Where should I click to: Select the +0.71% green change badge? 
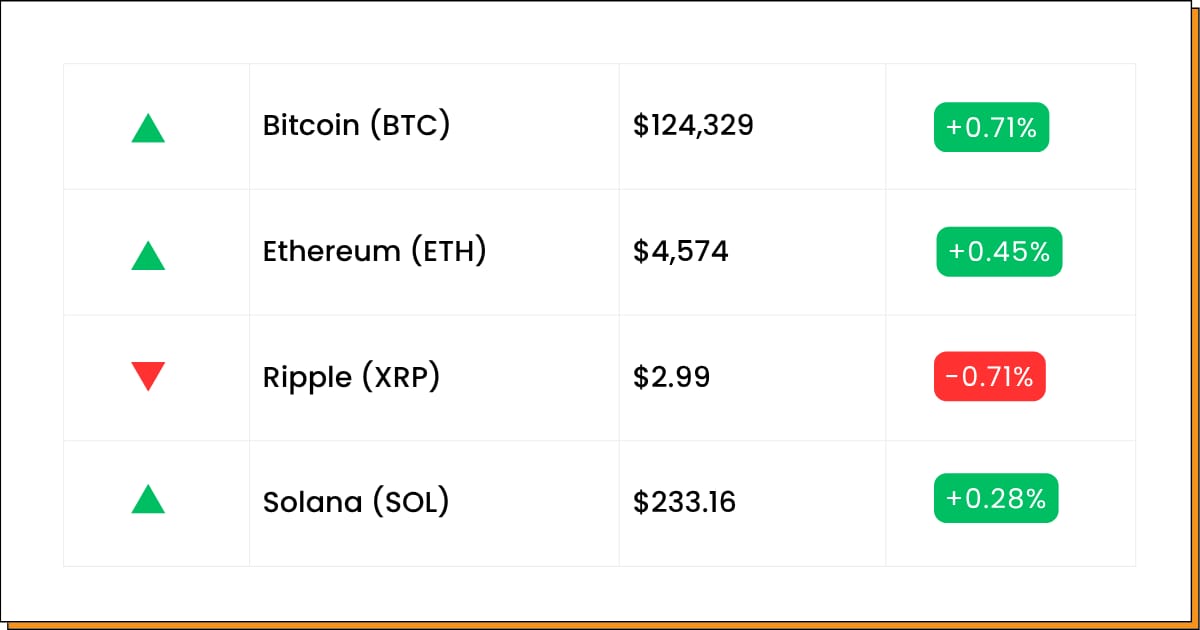click(991, 127)
